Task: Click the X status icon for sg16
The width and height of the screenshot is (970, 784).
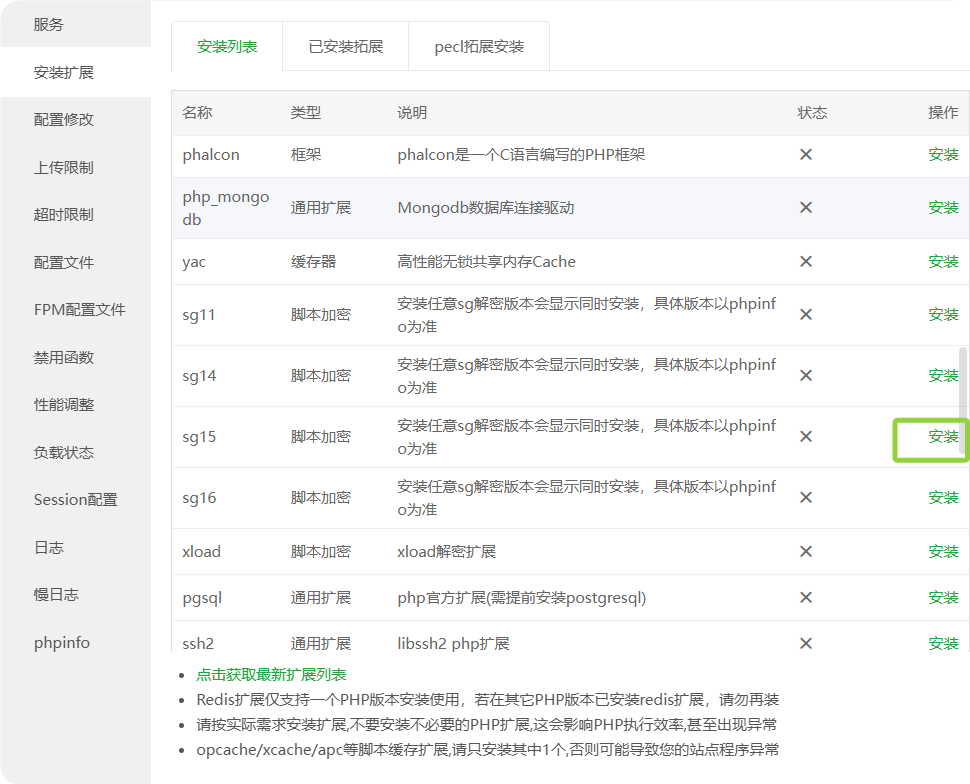Action: tap(805, 497)
